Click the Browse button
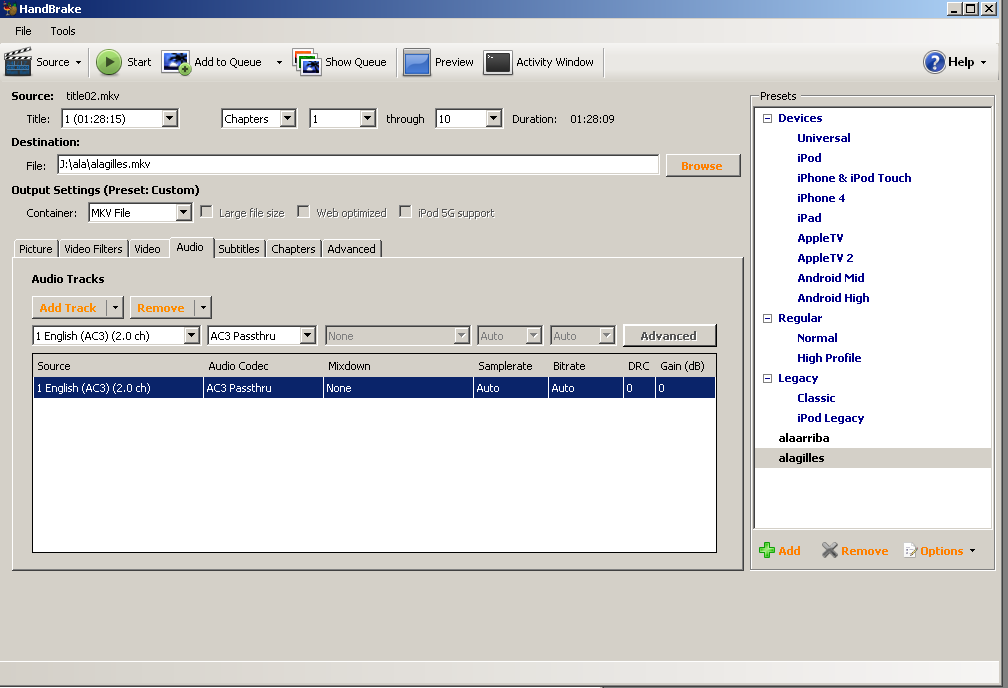 pos(703,165)
